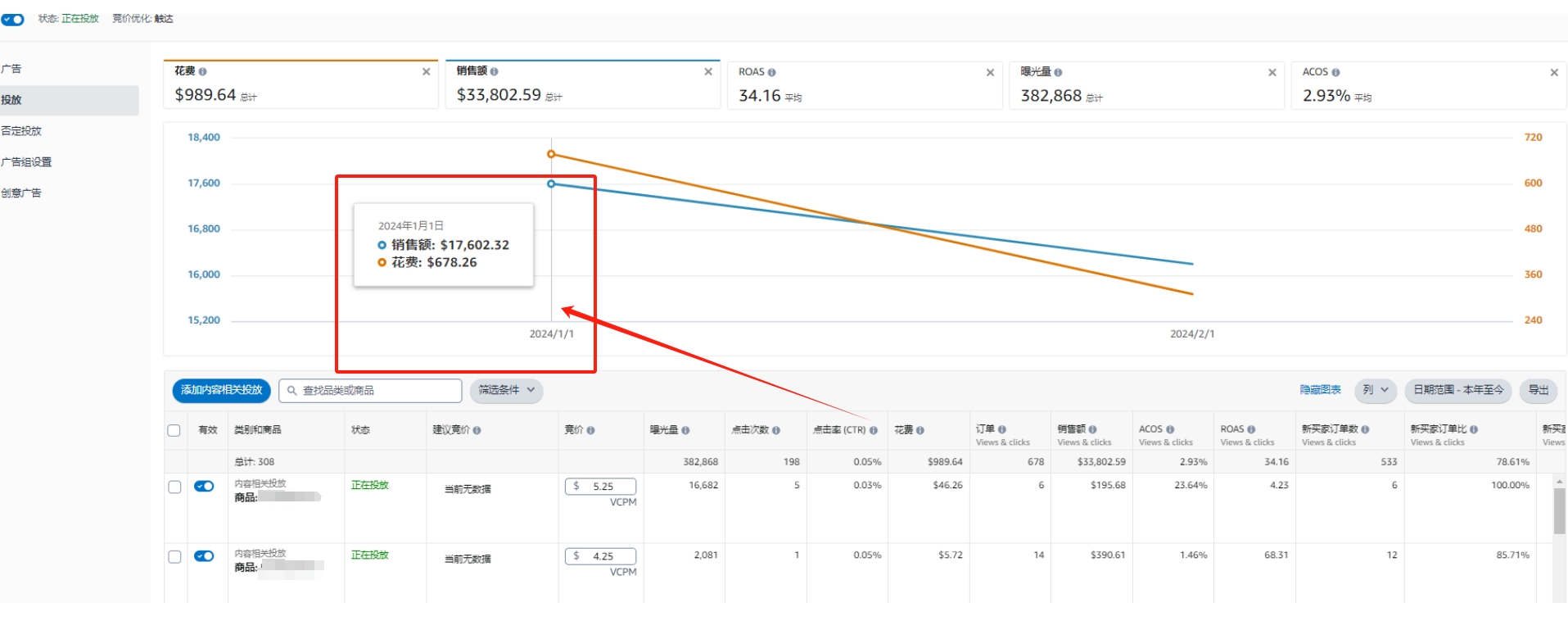Screen dimensions: 1568x630
Task: Click info icon on the ROAS metric card
Action: (x=772, y=73)
